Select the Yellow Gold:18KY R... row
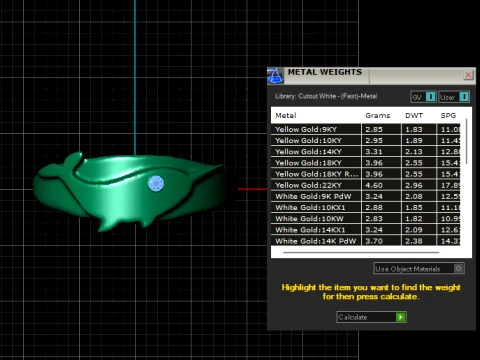Screen dimensions: 480x360 (366, 174)
